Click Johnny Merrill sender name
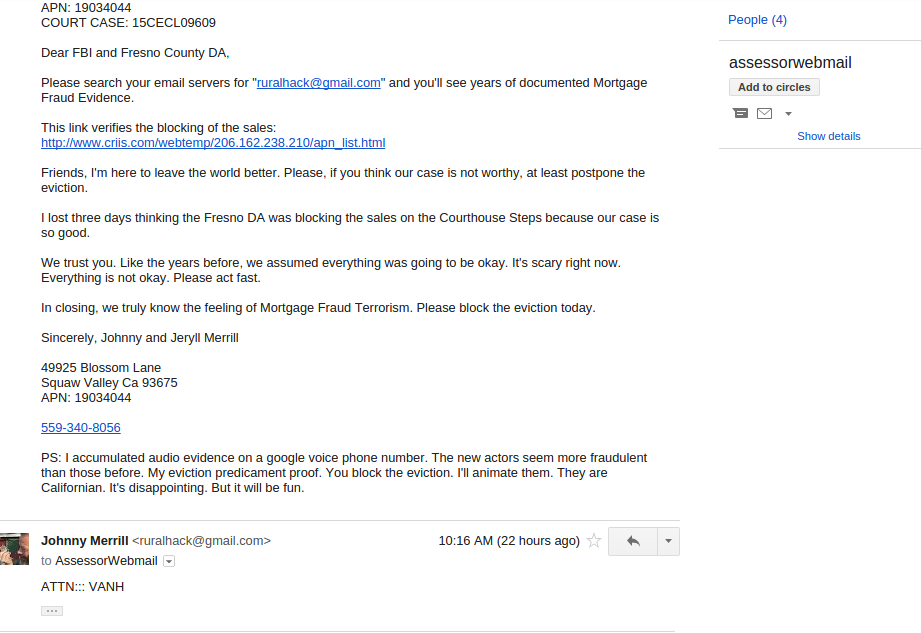 (x=85, y=541)
